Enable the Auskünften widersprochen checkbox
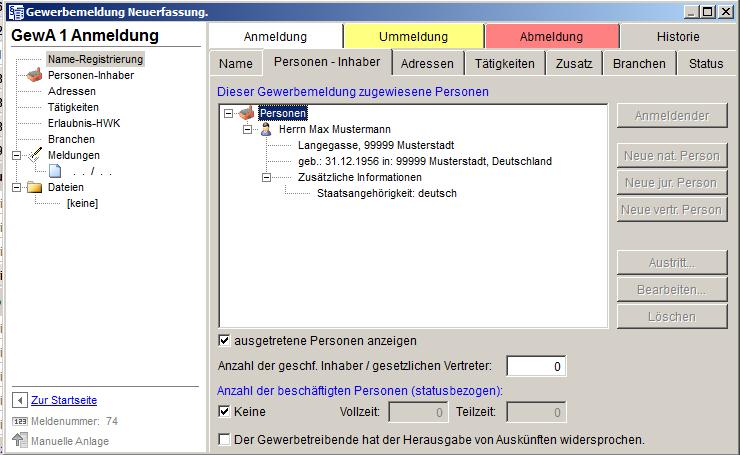The image size is (740, 455). pyautogui.click(x=224, y=439)
